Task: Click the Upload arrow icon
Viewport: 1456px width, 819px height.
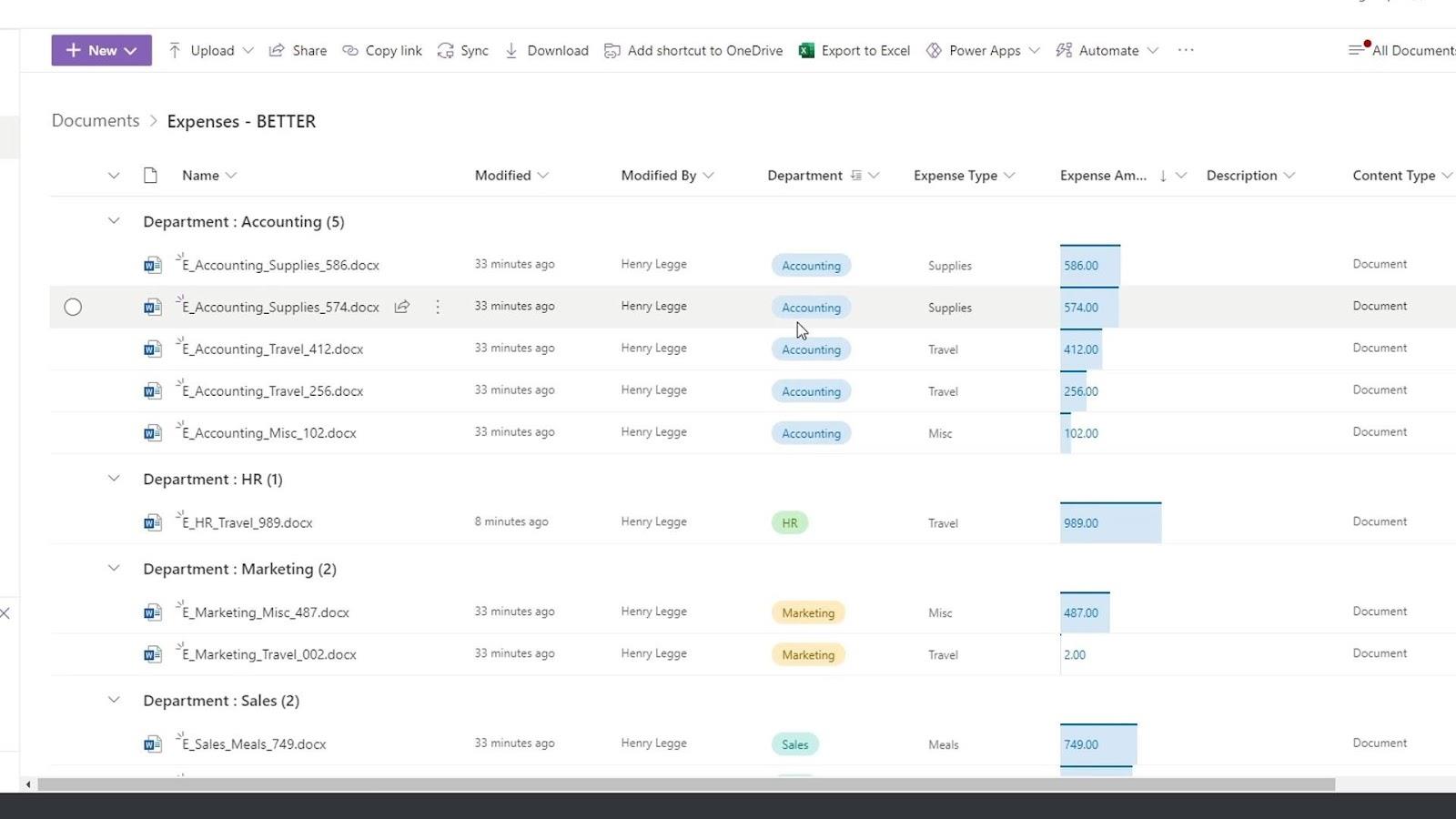Action: 175,50
